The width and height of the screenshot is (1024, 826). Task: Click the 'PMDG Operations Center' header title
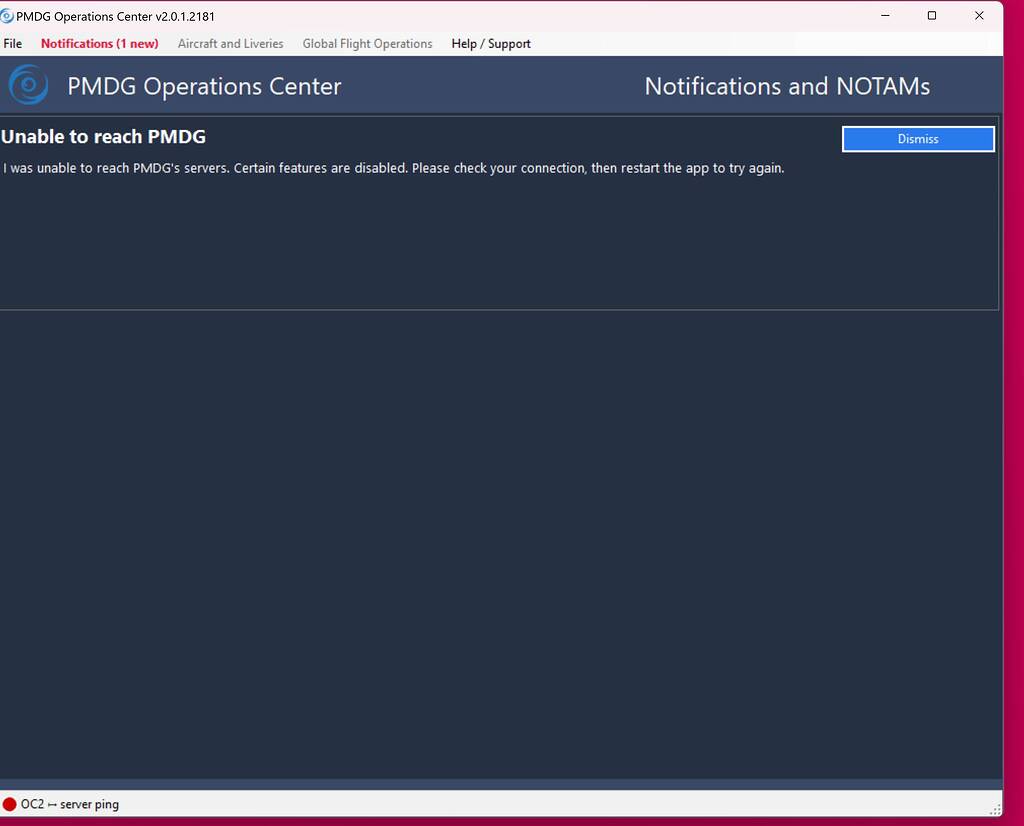click(204, 86)
